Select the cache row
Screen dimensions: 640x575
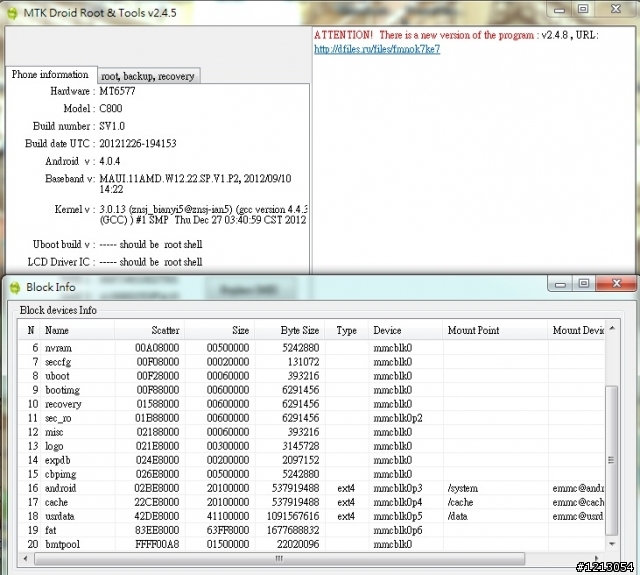(311, 502)
